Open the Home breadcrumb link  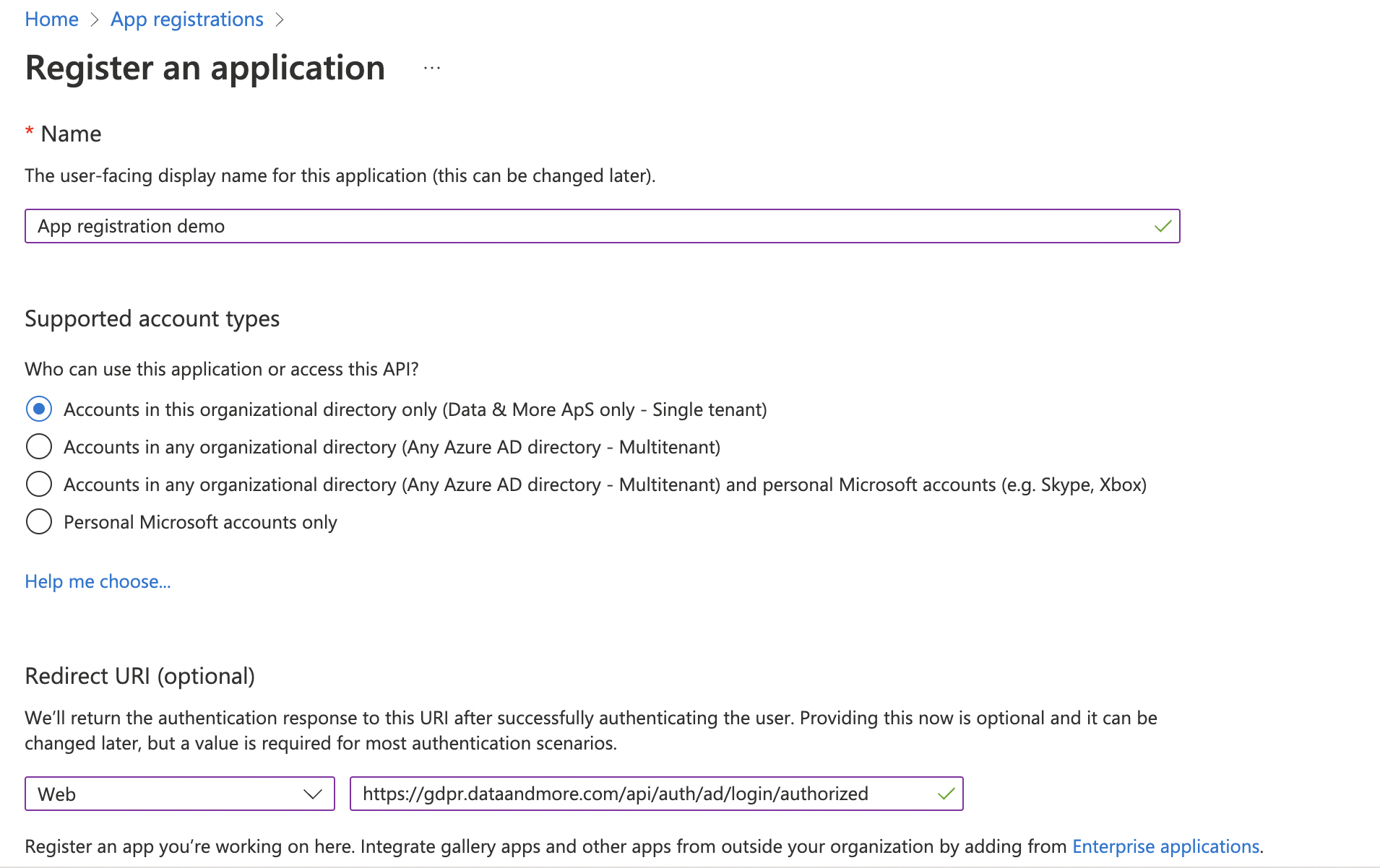(51, 19)
